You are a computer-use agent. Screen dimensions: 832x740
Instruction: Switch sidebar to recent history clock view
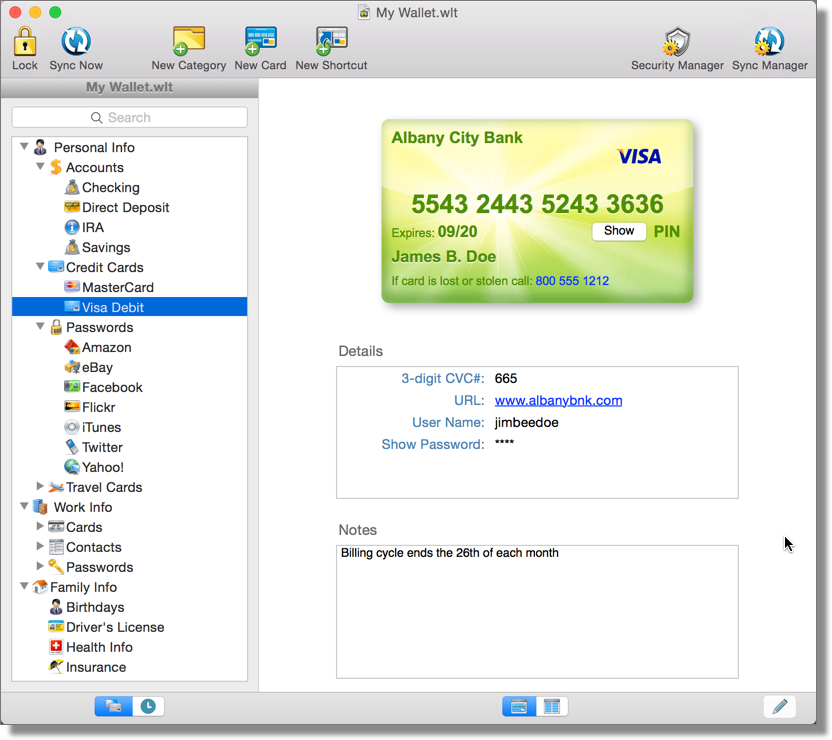point(148,706)
